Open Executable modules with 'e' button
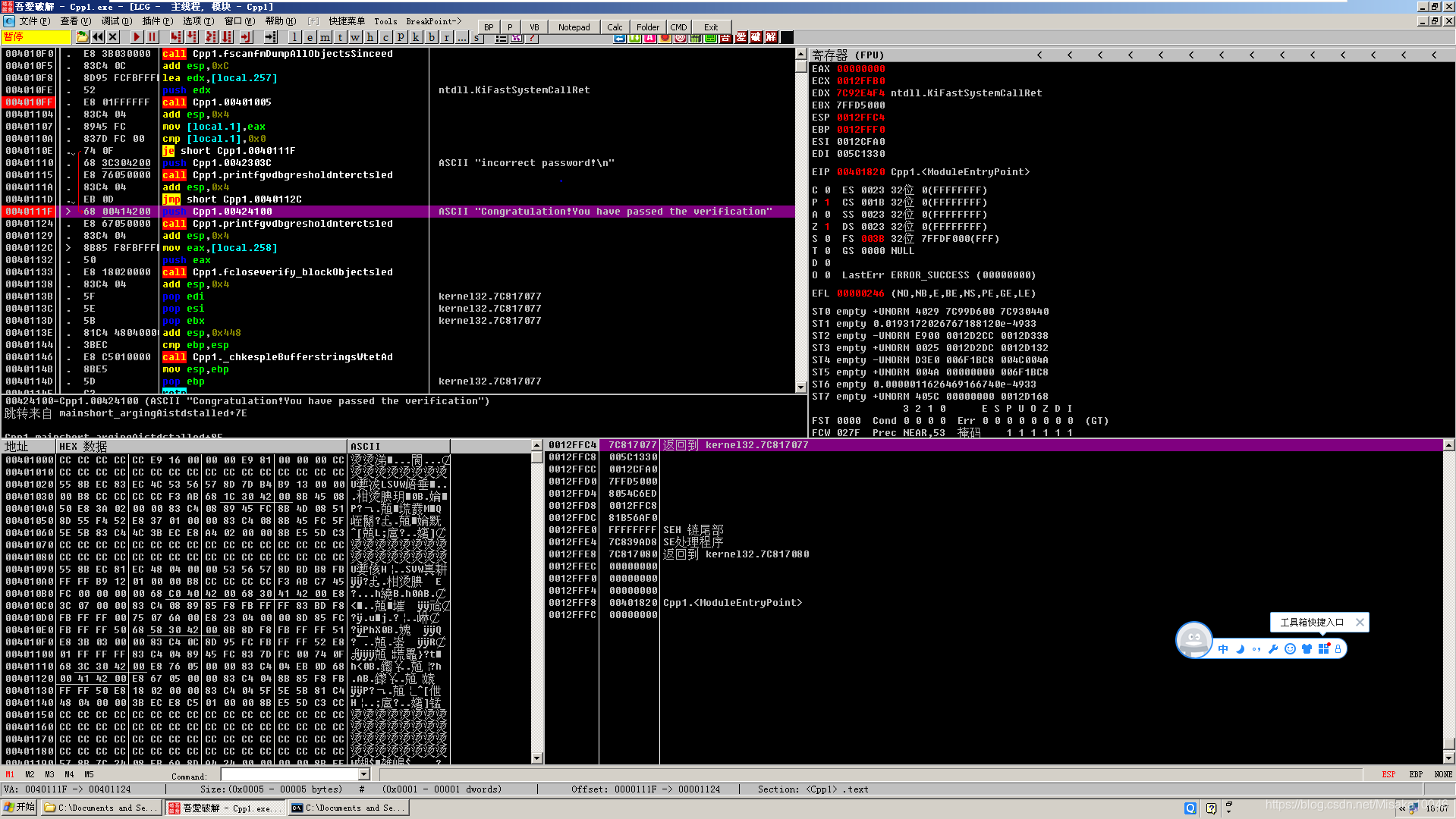 pos(310,36)
